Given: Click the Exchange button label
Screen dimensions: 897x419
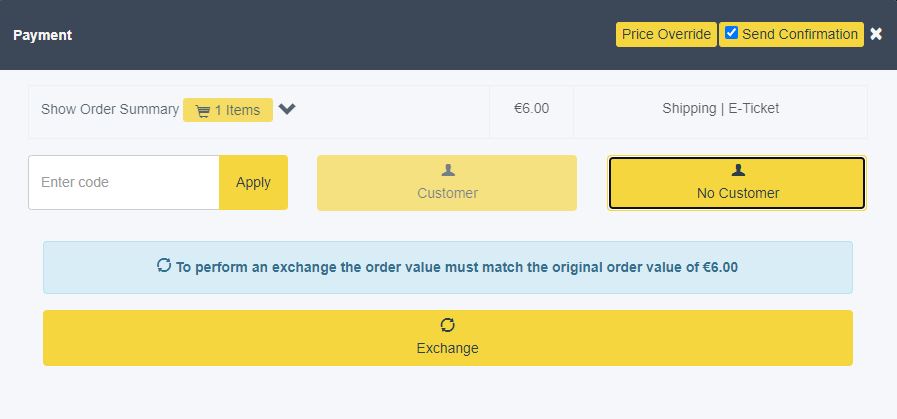Looking at the screenshot, I should (x=447, y=348).
